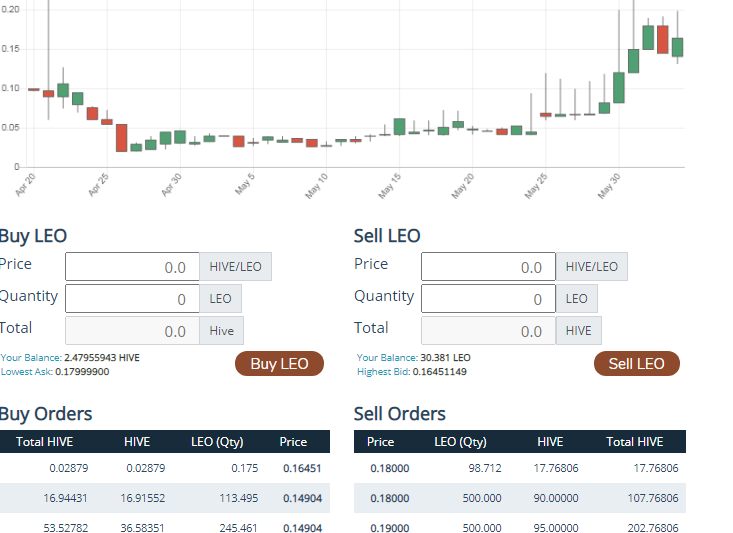Click the Buy LEO Total field

point(132,331)
